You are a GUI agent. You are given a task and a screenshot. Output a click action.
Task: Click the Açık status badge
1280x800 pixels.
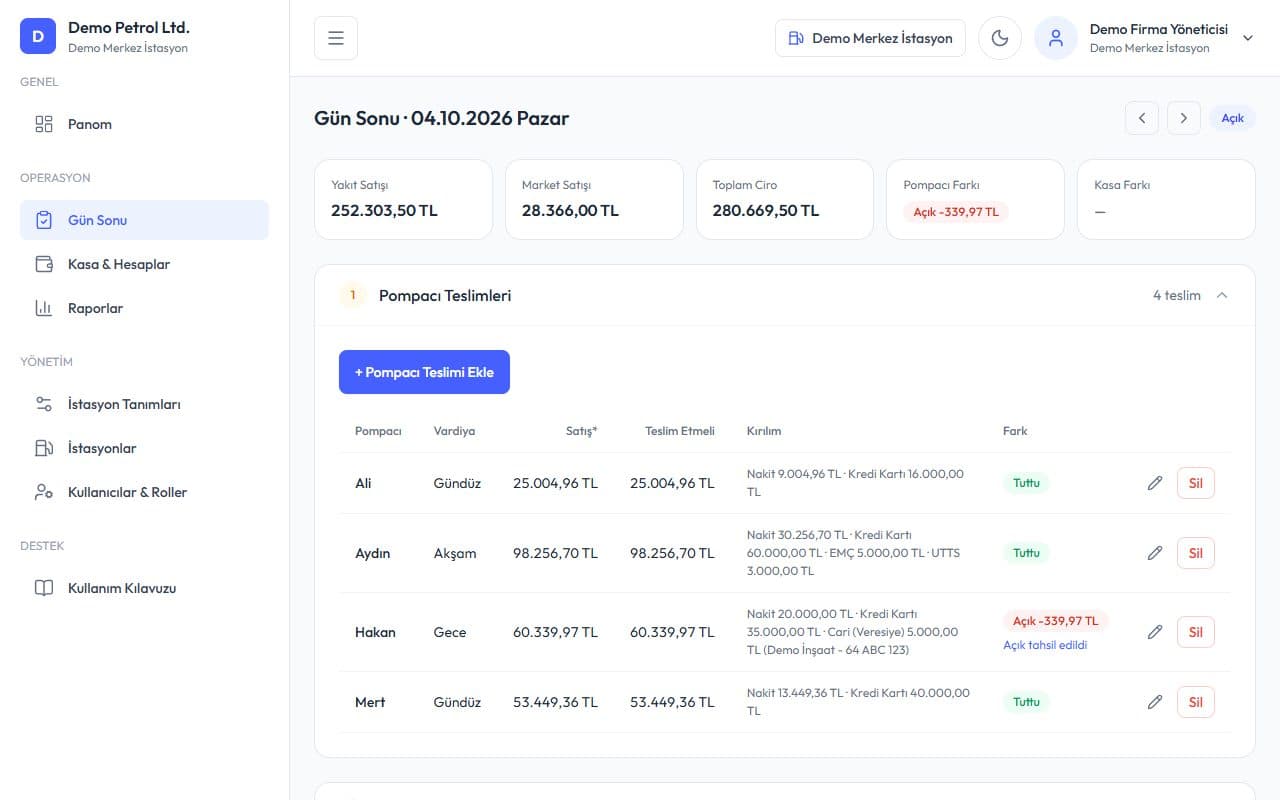tap(1232, 118)
